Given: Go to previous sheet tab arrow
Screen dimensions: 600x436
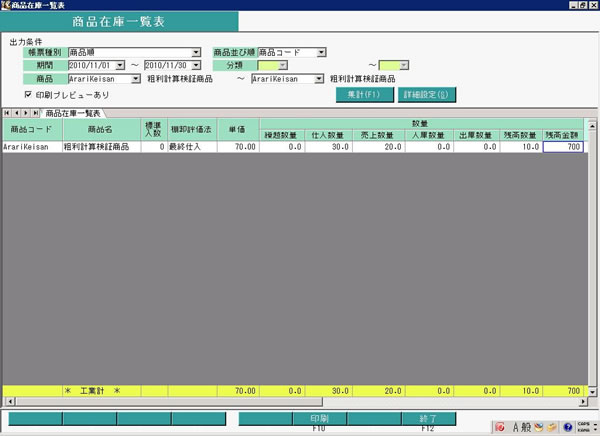Looking at the screenshot, I should [16, 113].
